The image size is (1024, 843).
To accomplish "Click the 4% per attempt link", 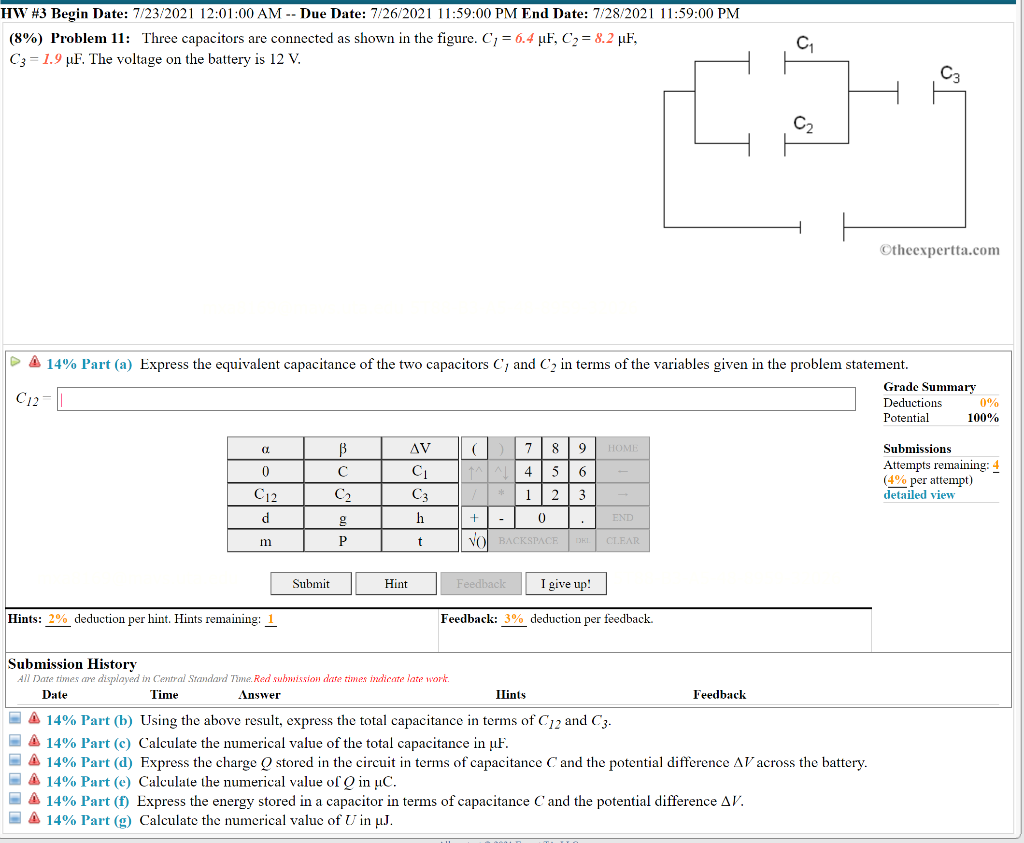I will (x=897, y=480).
